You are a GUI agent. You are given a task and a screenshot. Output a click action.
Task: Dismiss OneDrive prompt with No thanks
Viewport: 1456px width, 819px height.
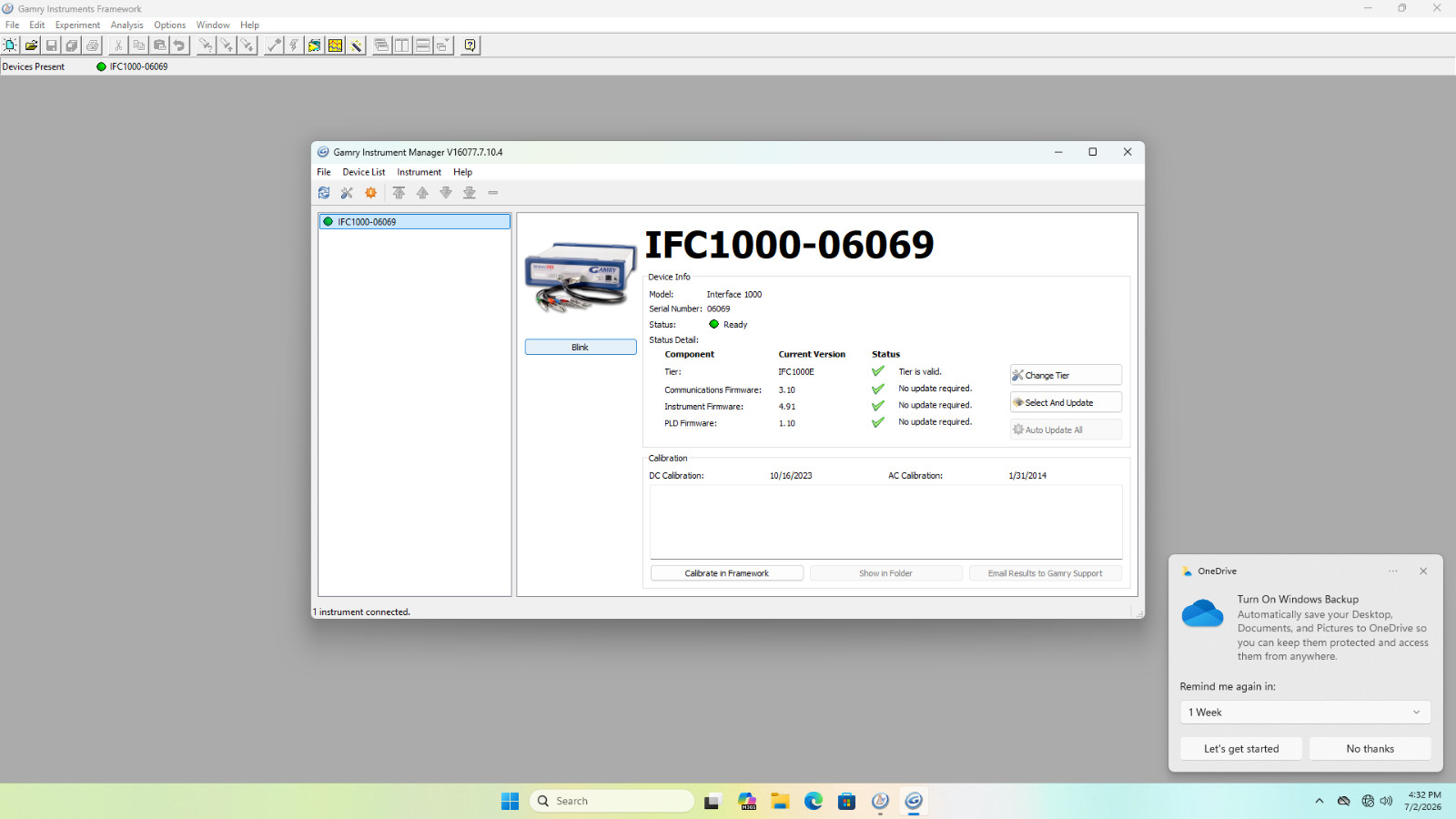point(1370,749)
